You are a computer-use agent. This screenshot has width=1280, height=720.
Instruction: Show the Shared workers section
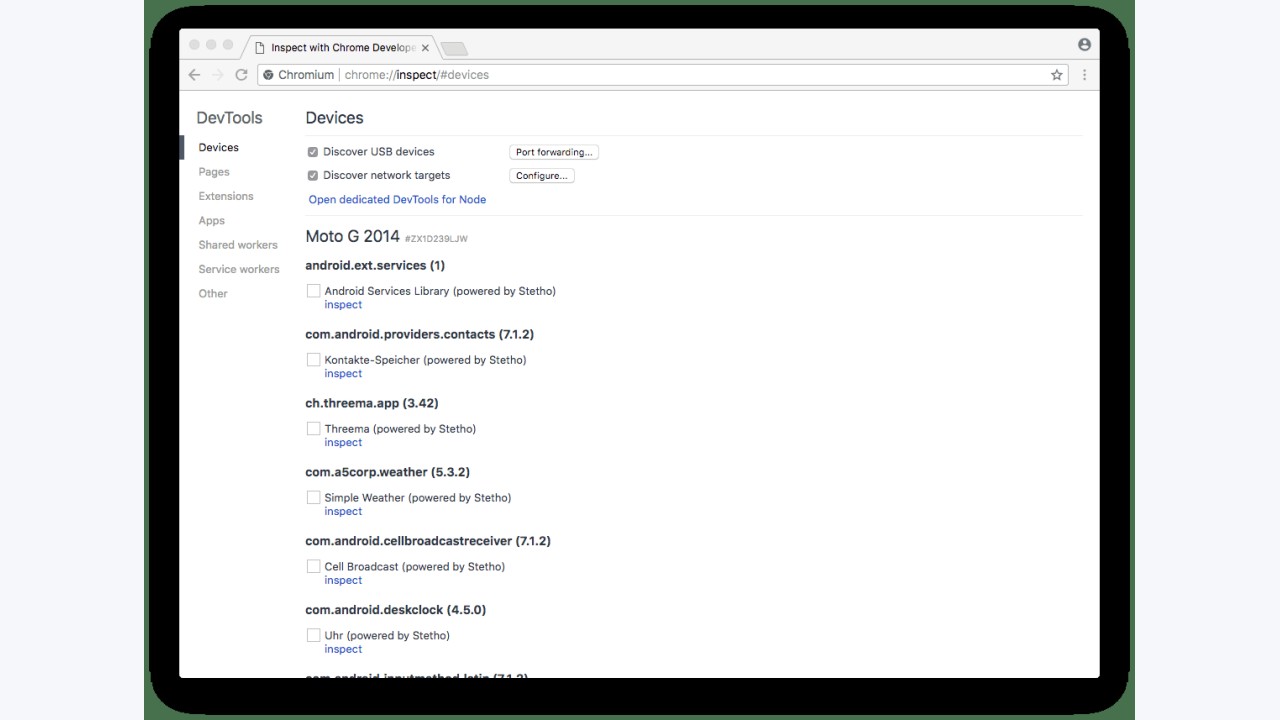[x=238, y=245]
